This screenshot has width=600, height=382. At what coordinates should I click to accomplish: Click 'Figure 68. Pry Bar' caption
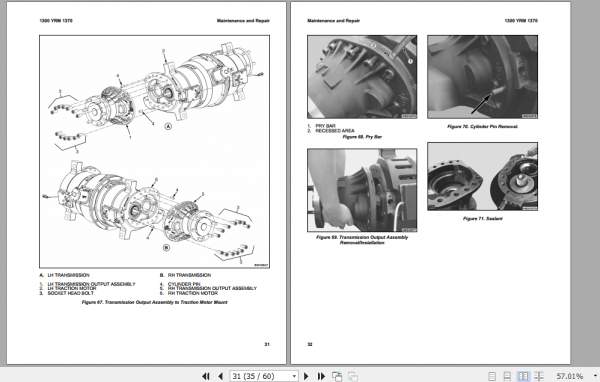click(362, 137)
